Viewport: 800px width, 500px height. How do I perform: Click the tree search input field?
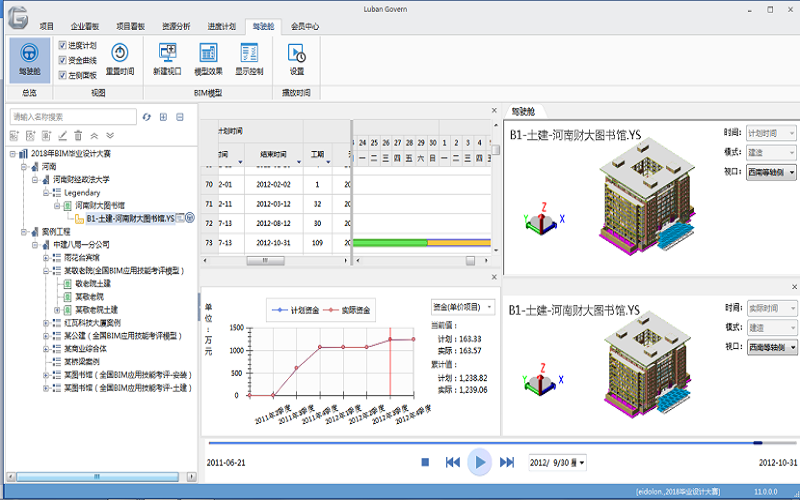pyautogui.click(x=73, y=117)
